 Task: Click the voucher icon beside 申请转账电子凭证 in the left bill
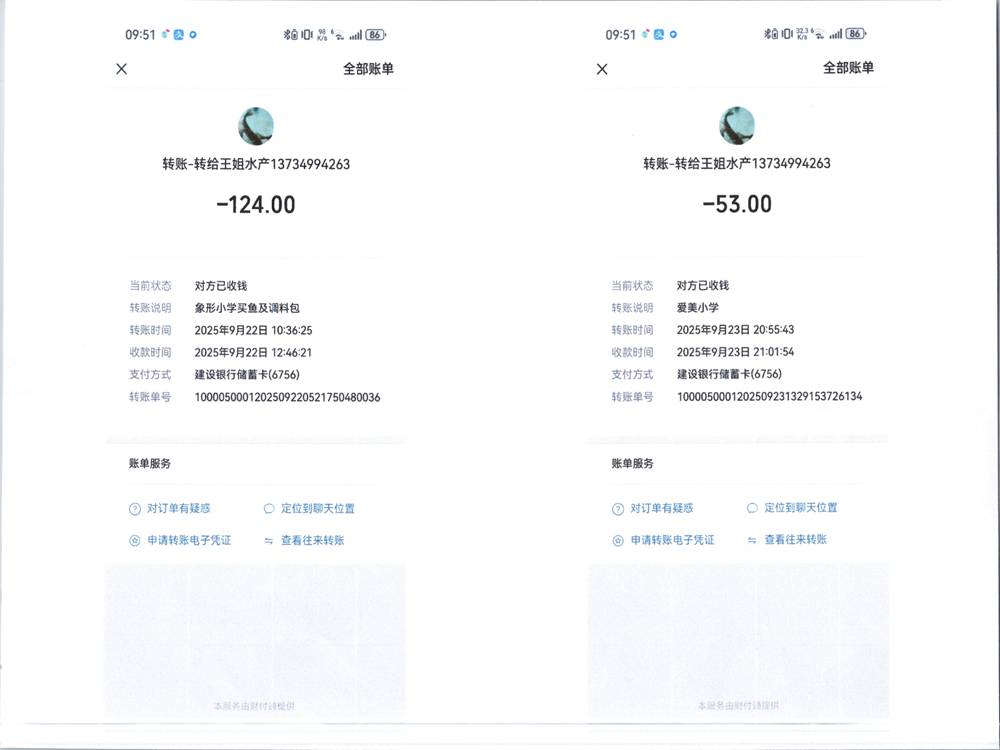point(135,541)
